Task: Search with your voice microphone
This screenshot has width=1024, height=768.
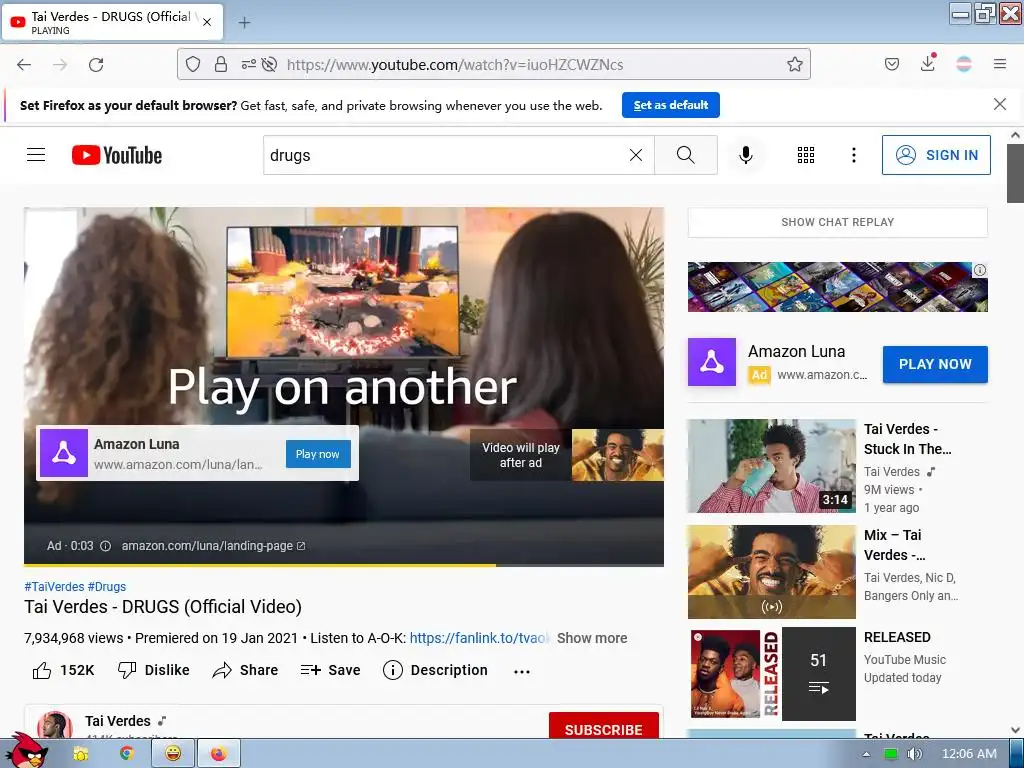Action: [x=745, y=155]
